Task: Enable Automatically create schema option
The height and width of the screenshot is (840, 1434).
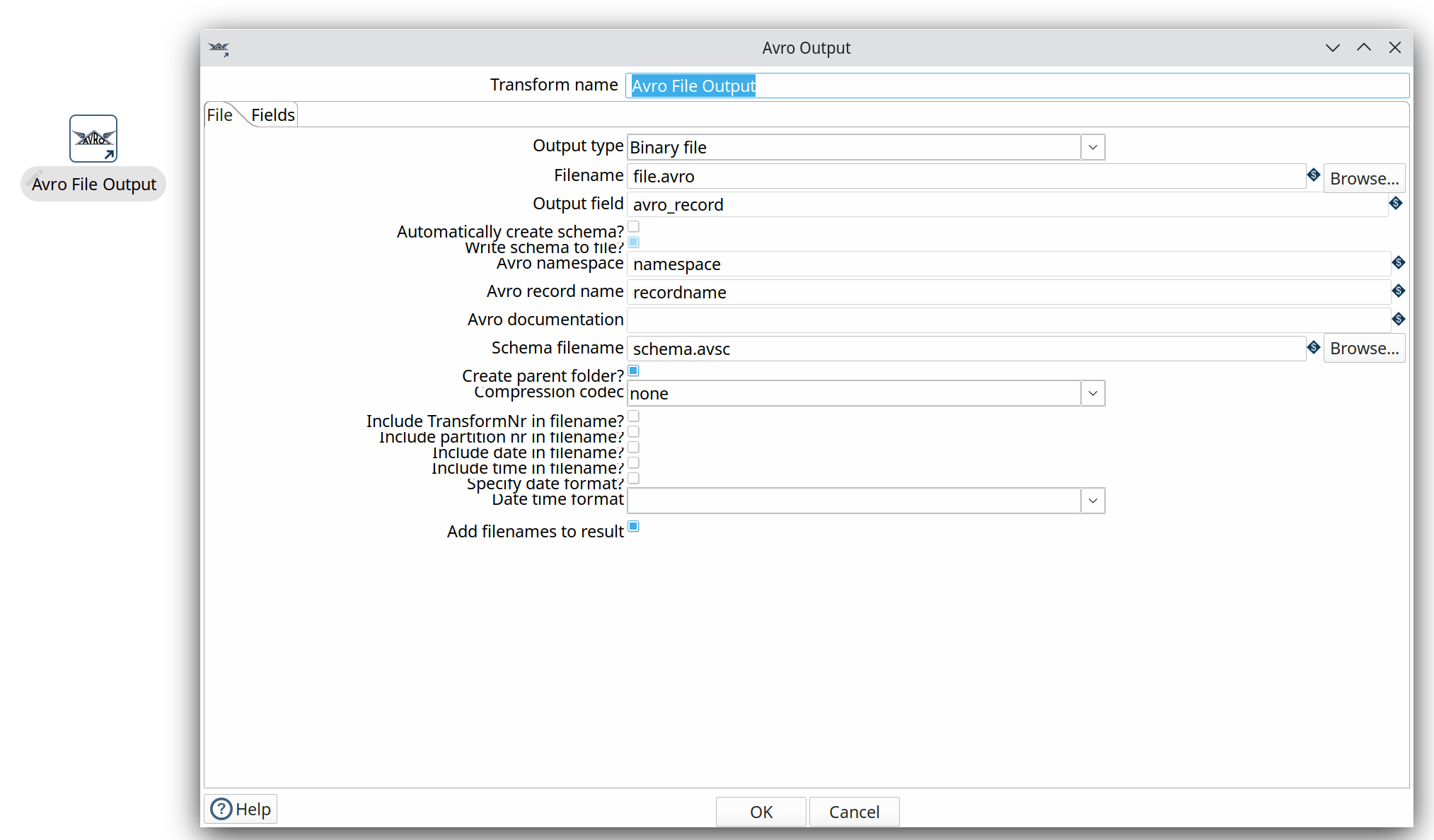Action: (633, 226)
